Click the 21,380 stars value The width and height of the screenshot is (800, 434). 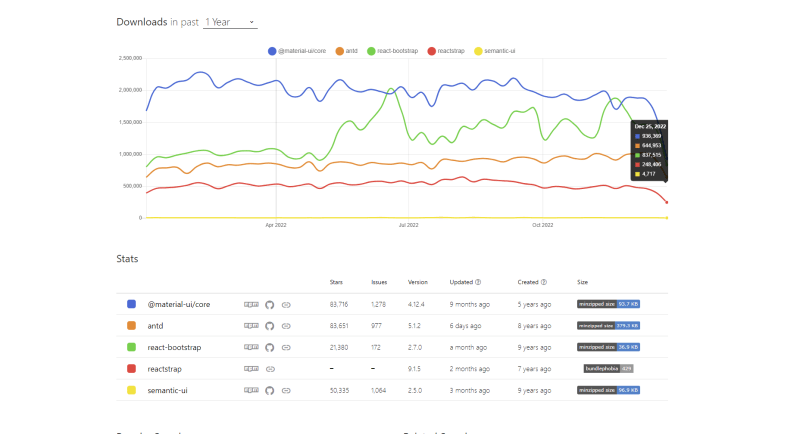[x=339, y=347]
